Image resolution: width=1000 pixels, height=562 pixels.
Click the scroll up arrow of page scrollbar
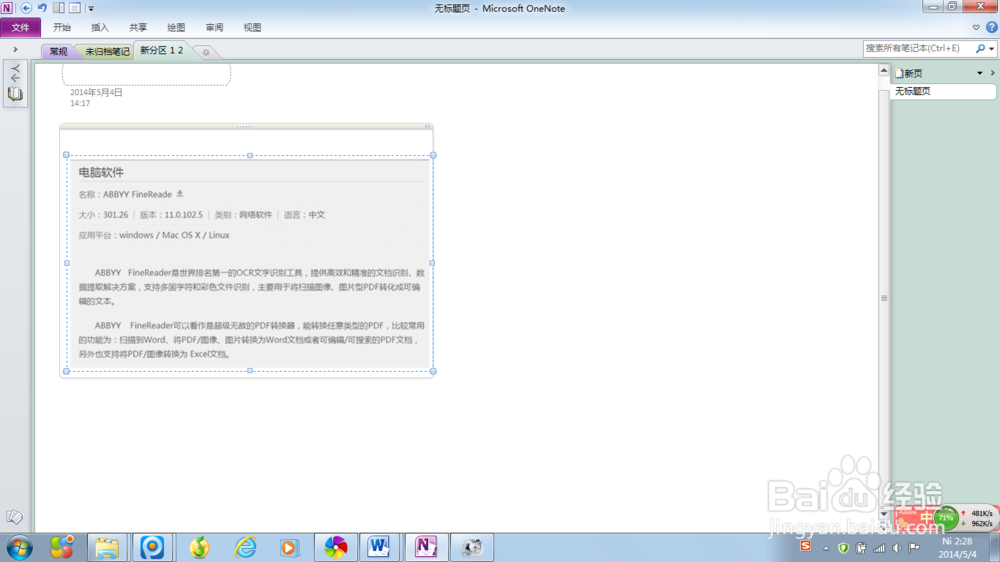tap(884, 70)
